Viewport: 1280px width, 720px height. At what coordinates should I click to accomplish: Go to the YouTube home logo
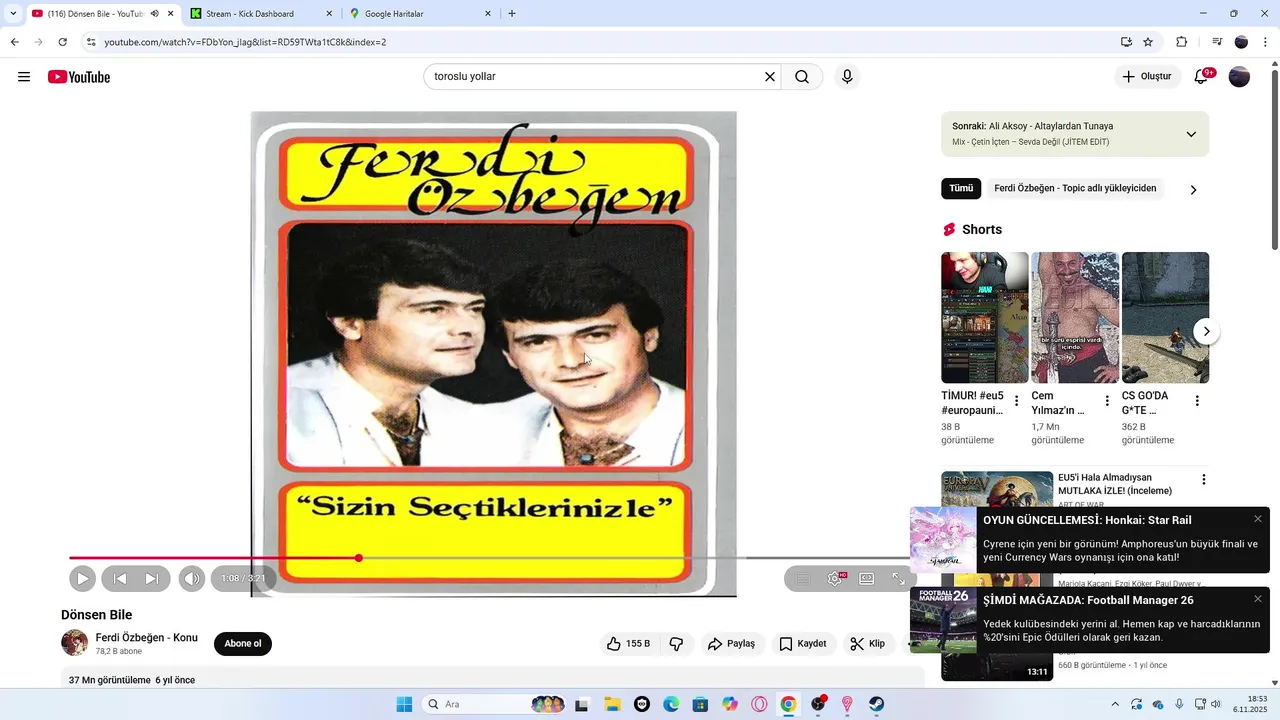79,77
